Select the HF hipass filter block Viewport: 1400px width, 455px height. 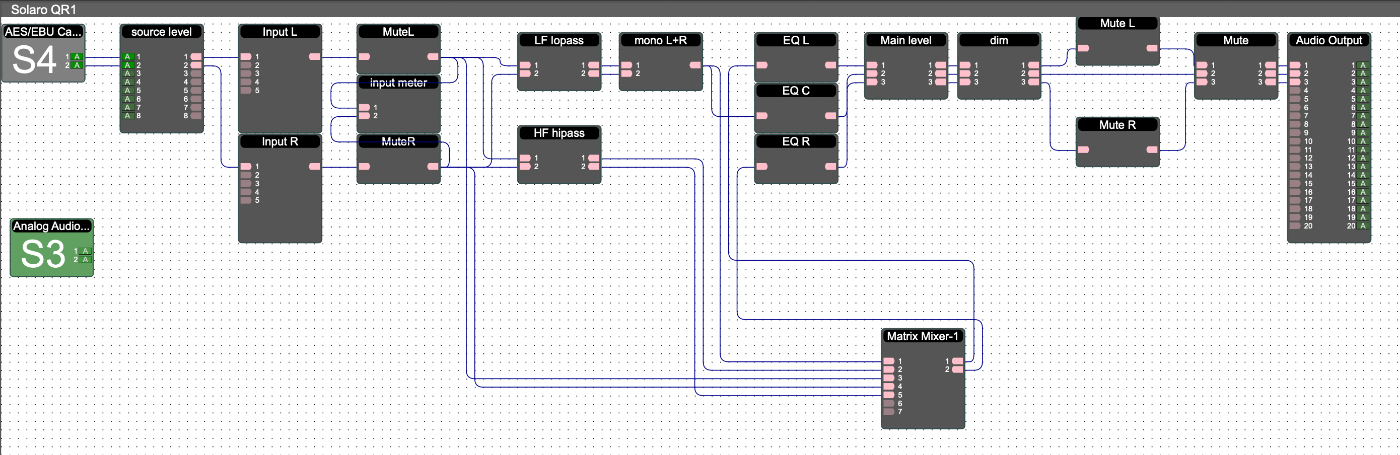coord(558,132)
